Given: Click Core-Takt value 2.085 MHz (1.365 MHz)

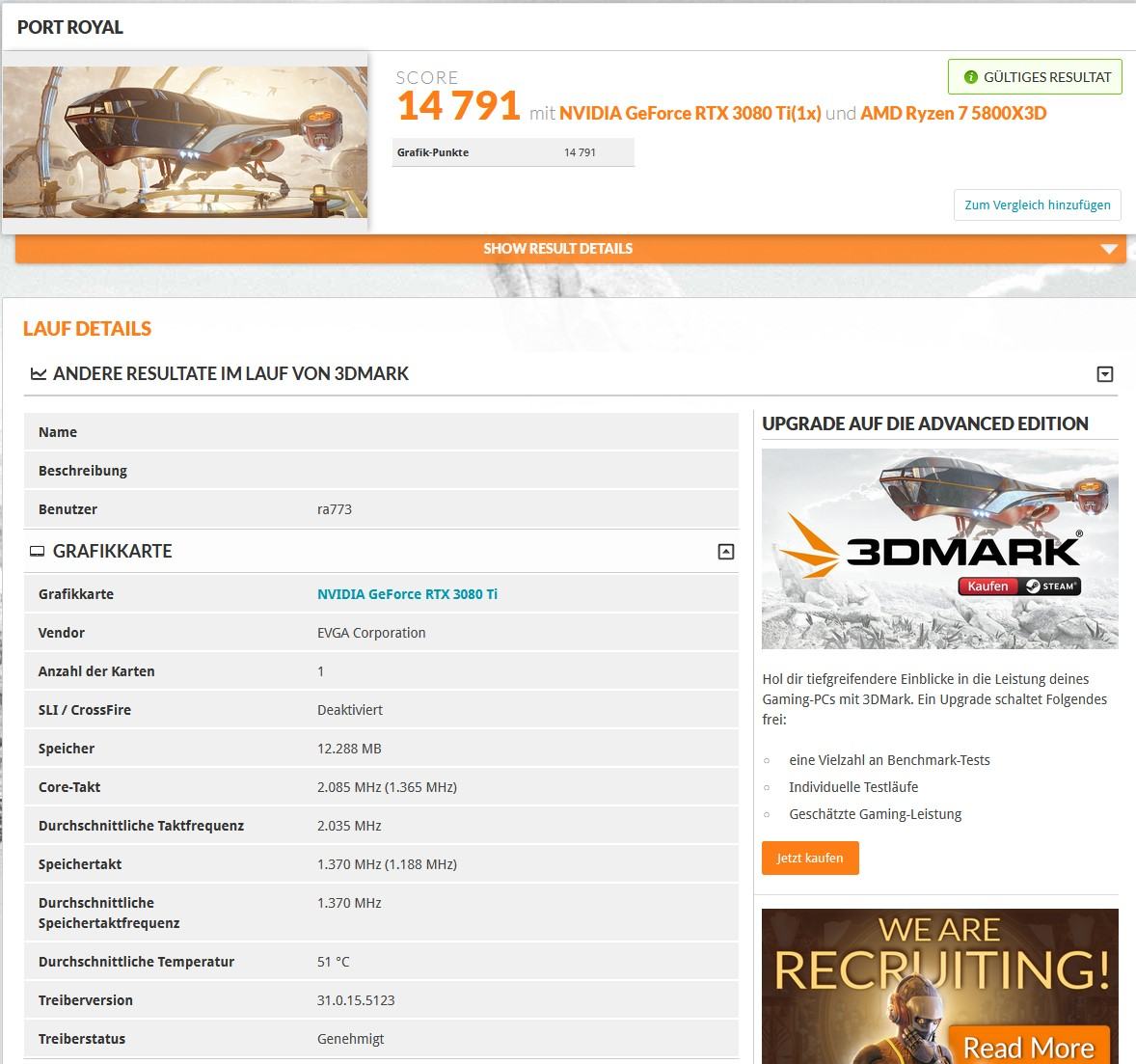Looking at the screenshot, I should [387, 787].
